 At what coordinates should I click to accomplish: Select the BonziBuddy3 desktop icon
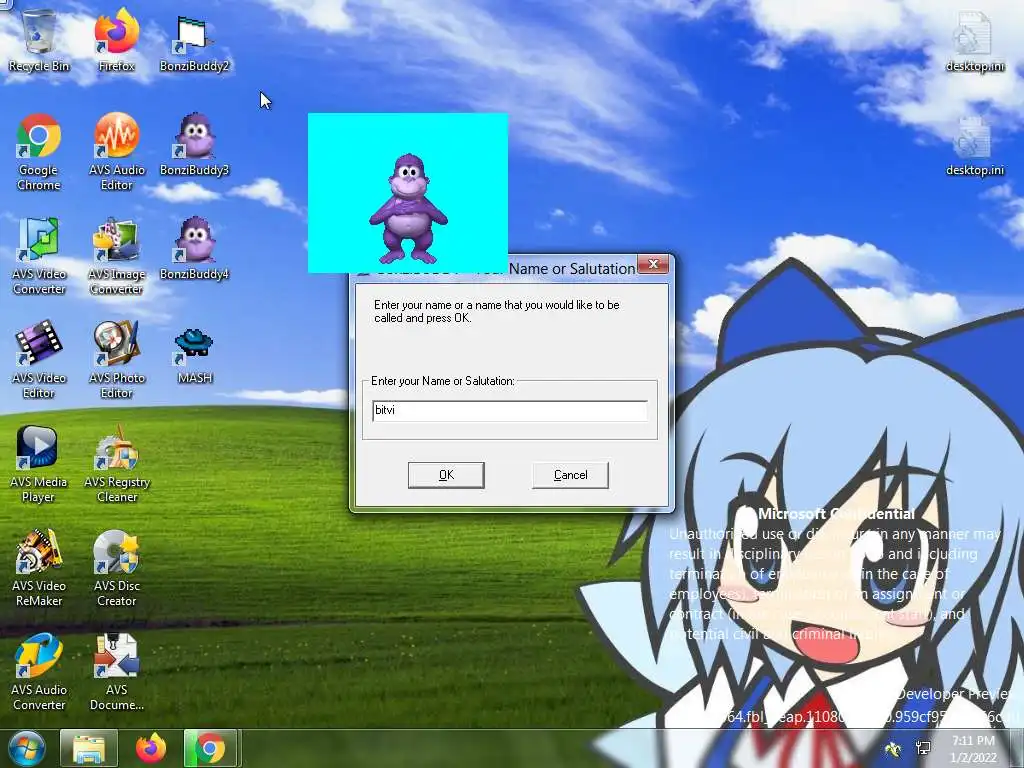click(x=195, y=145)
